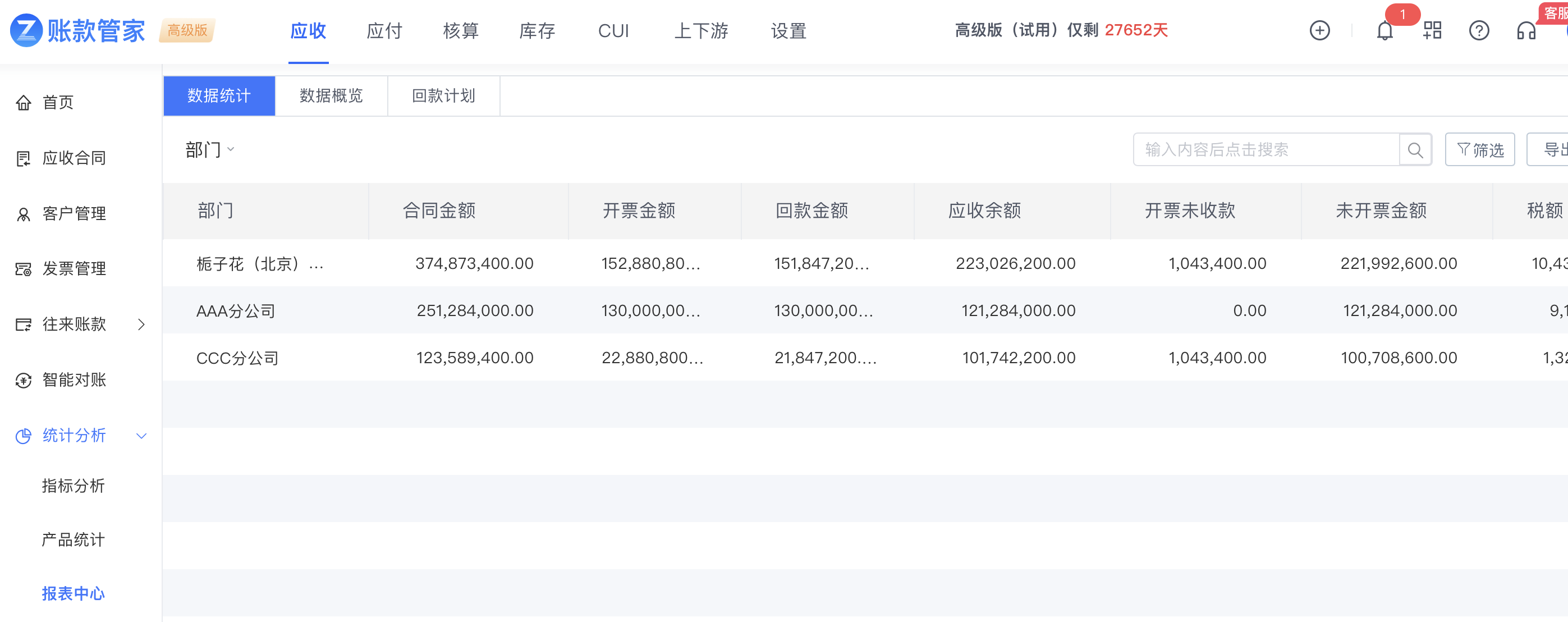Click the 首页 home icon

coord(23,102)
